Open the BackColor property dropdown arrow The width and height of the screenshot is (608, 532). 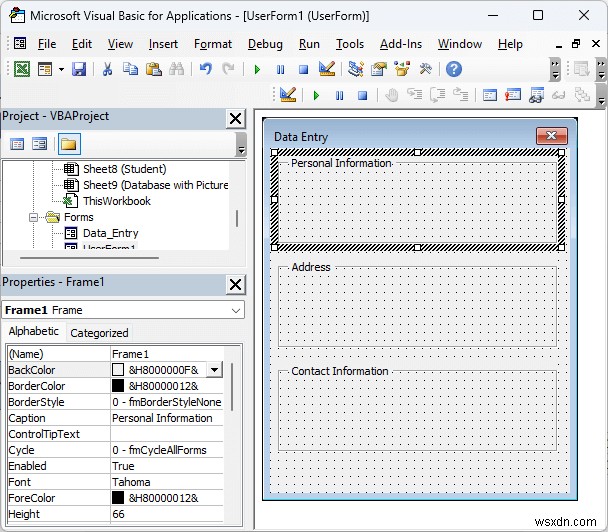pyautogui.click(x=214, y=370)
